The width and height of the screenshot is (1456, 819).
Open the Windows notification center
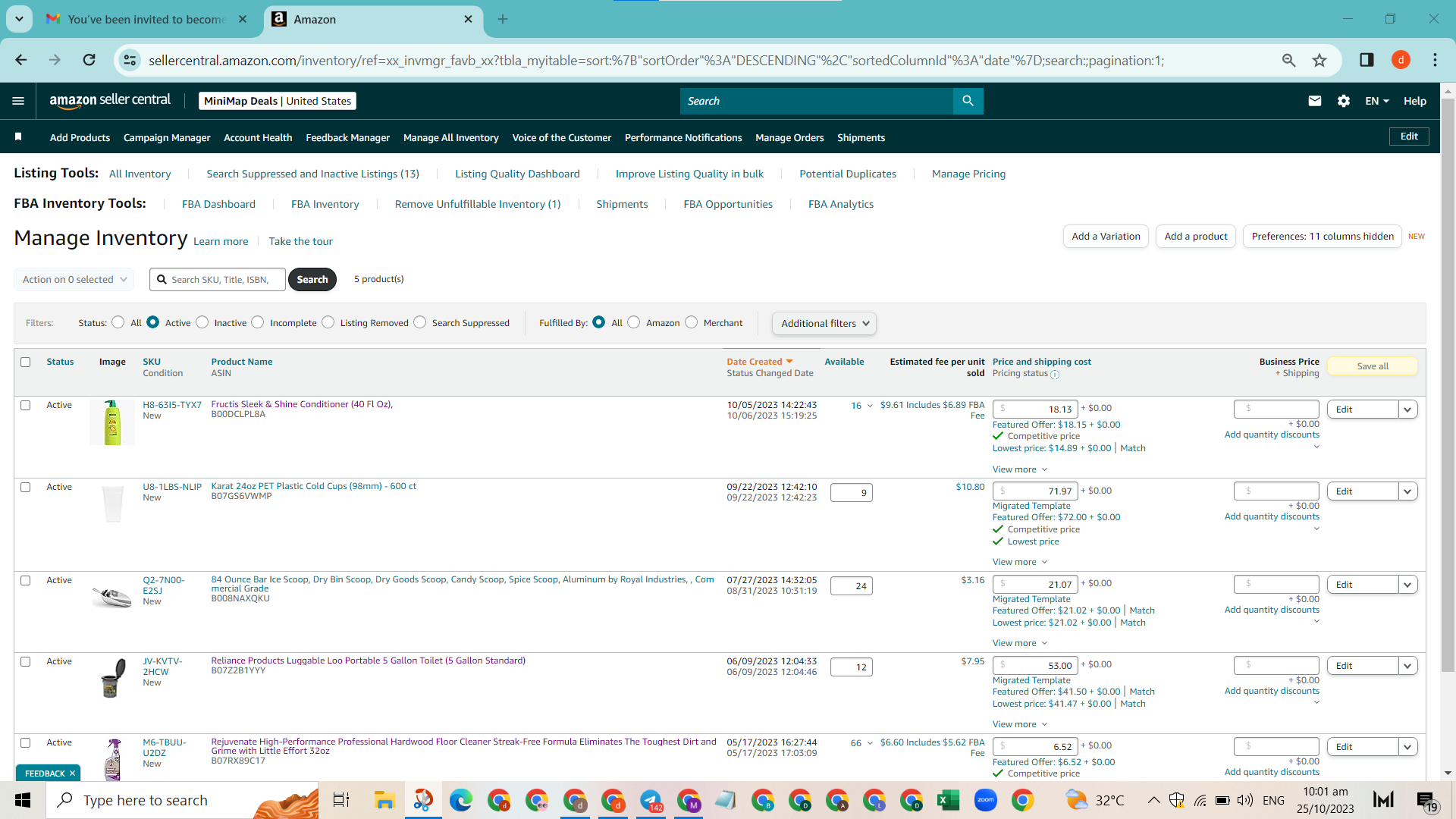[1426, 801]
